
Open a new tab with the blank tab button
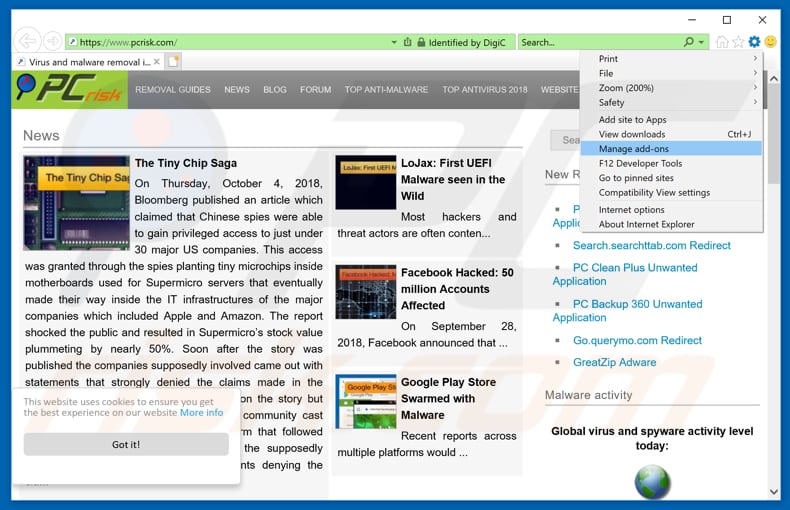[173, 62]
